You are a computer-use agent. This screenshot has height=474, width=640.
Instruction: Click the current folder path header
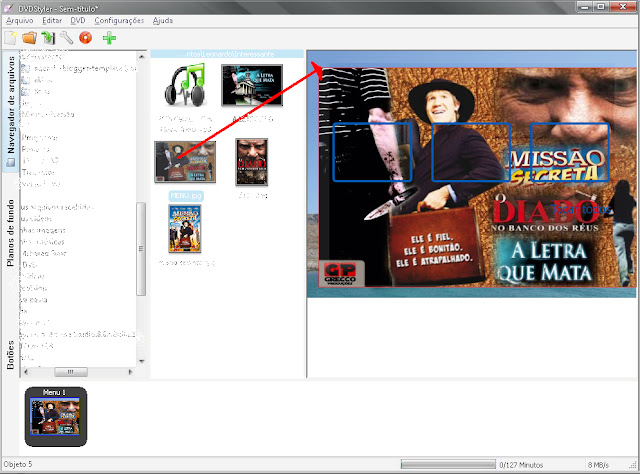point(227,54)
